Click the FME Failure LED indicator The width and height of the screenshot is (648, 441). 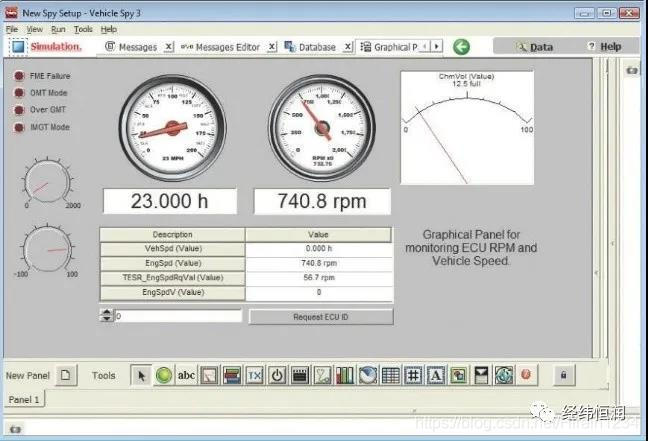pos(19,76)
